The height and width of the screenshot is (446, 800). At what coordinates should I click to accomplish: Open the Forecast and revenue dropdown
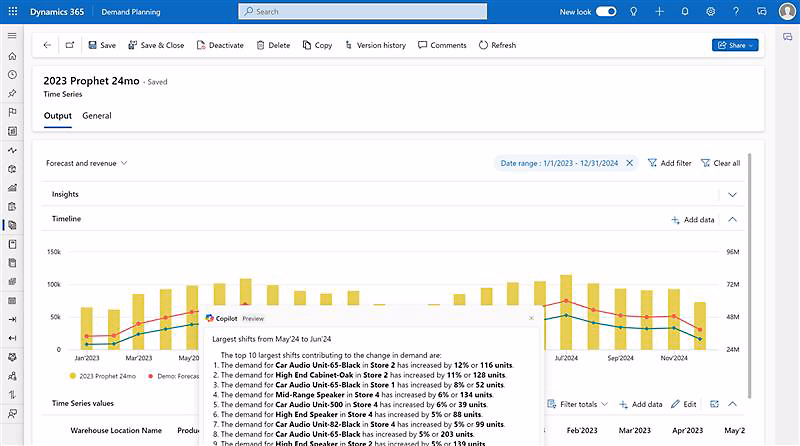pyautogui.click(x=86, y=162)
